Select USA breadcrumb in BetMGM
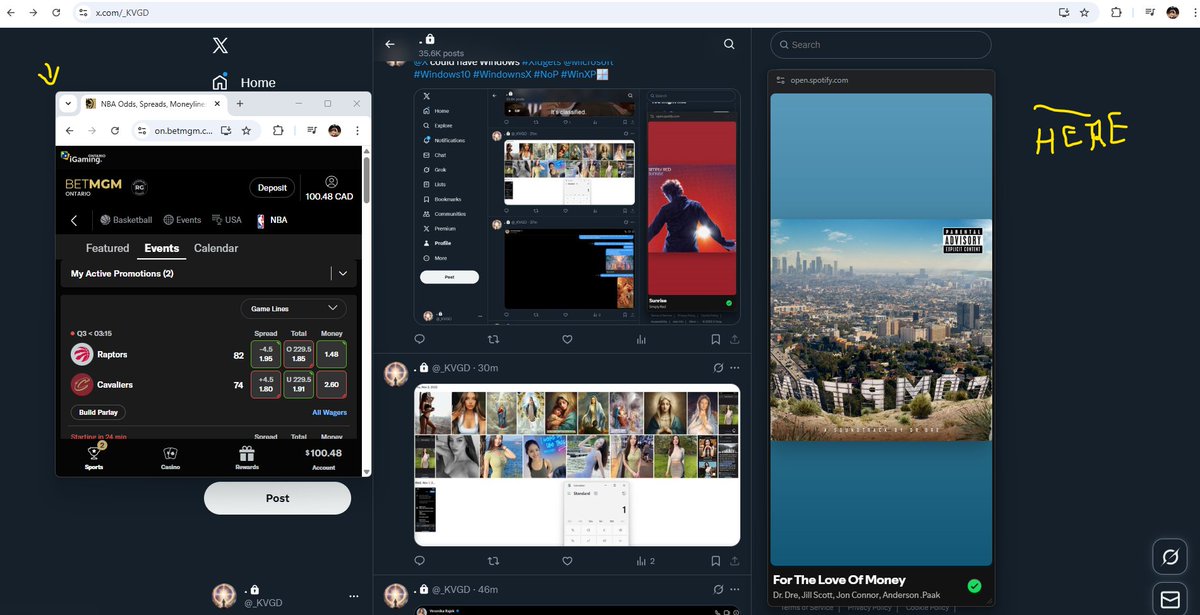 (226, 220)
